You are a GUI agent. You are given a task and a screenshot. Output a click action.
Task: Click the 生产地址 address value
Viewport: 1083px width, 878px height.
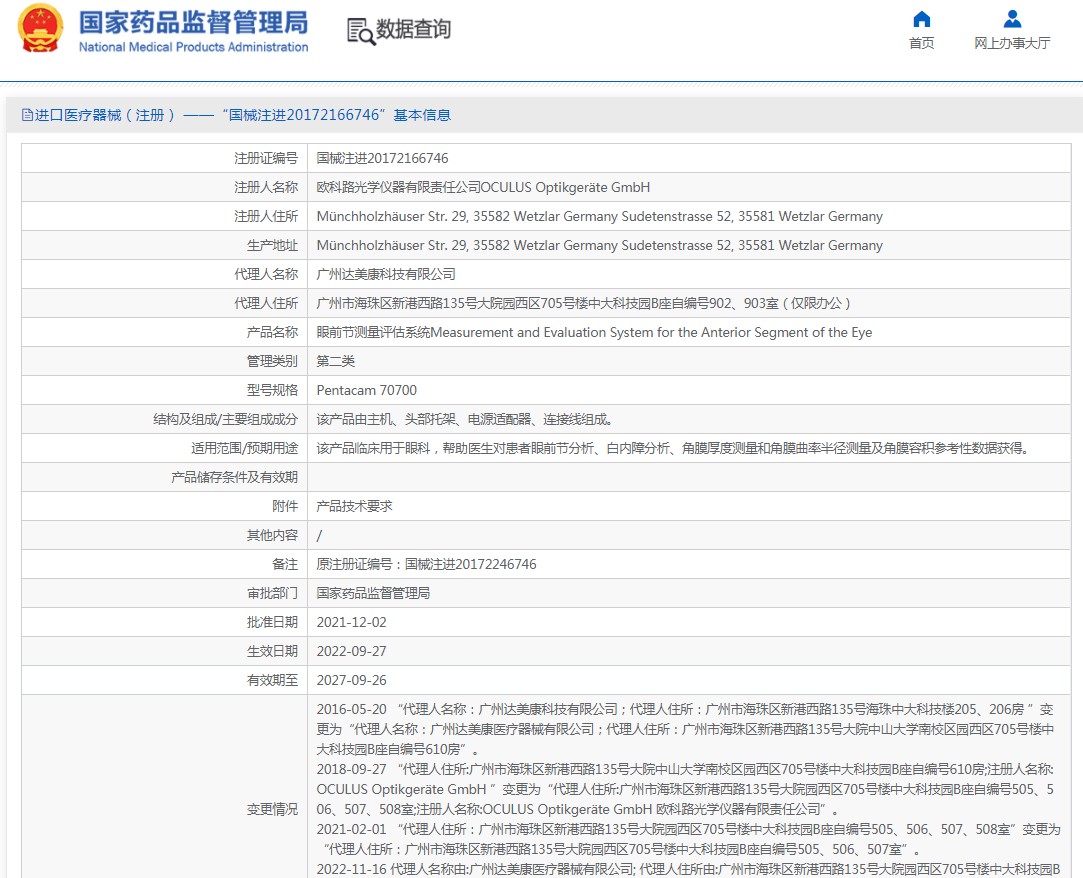coord(600,245)
